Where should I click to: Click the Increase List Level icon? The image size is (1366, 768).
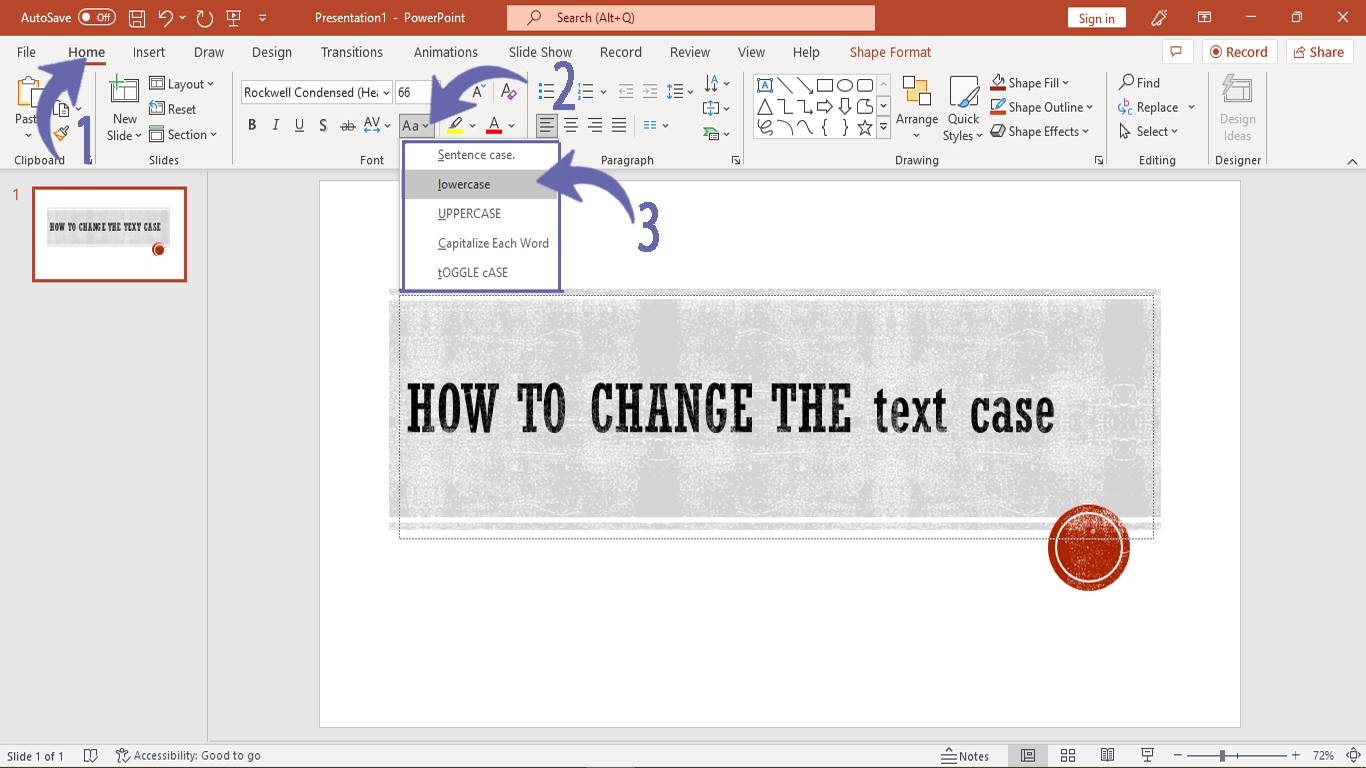650,92
